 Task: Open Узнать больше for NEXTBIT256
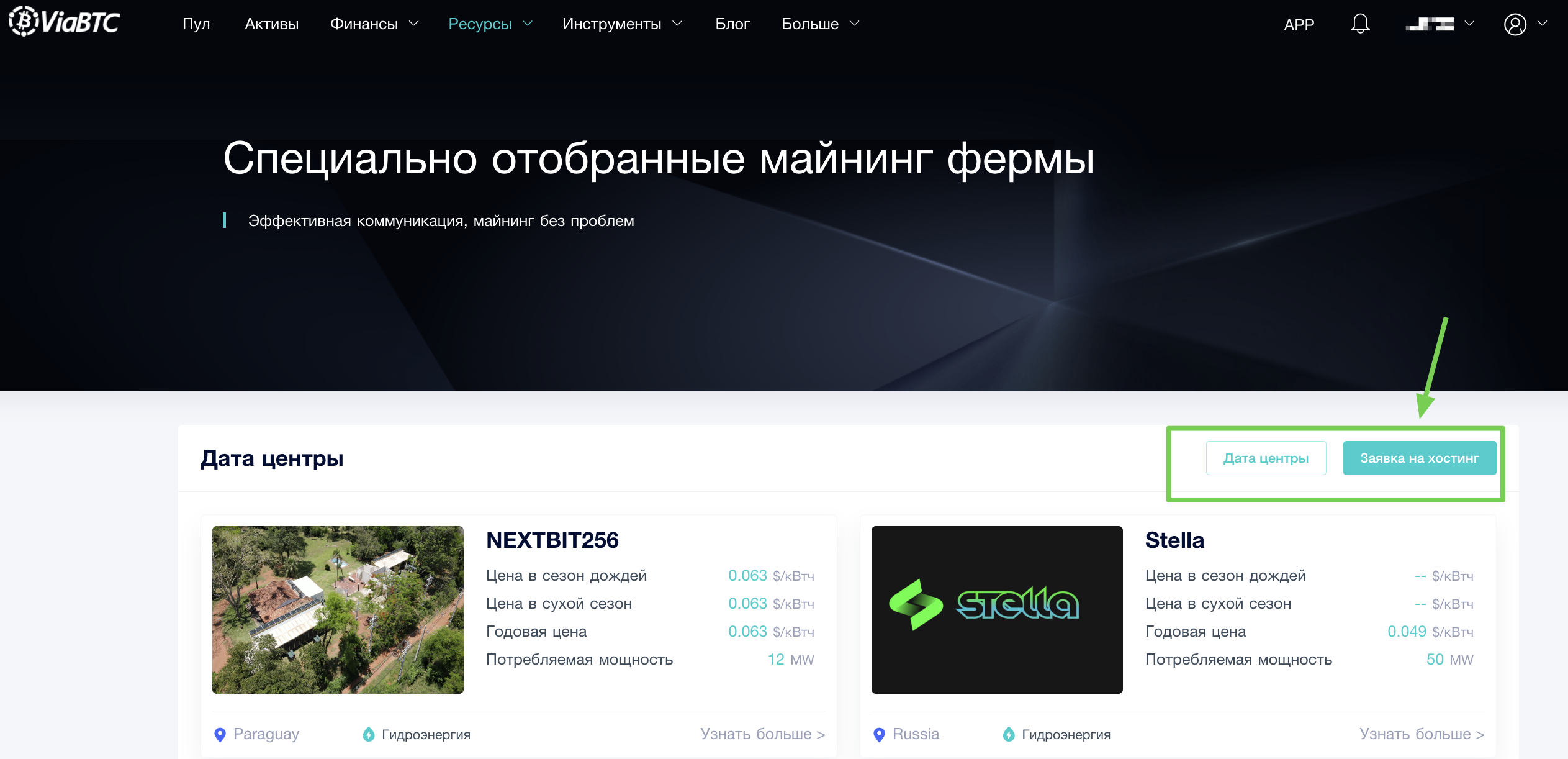point(763,734)
